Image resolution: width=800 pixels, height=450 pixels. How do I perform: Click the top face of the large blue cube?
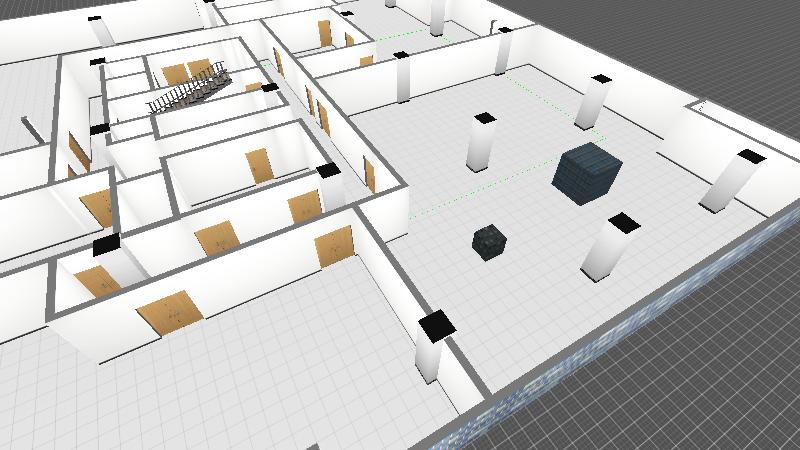pos(589,158)
